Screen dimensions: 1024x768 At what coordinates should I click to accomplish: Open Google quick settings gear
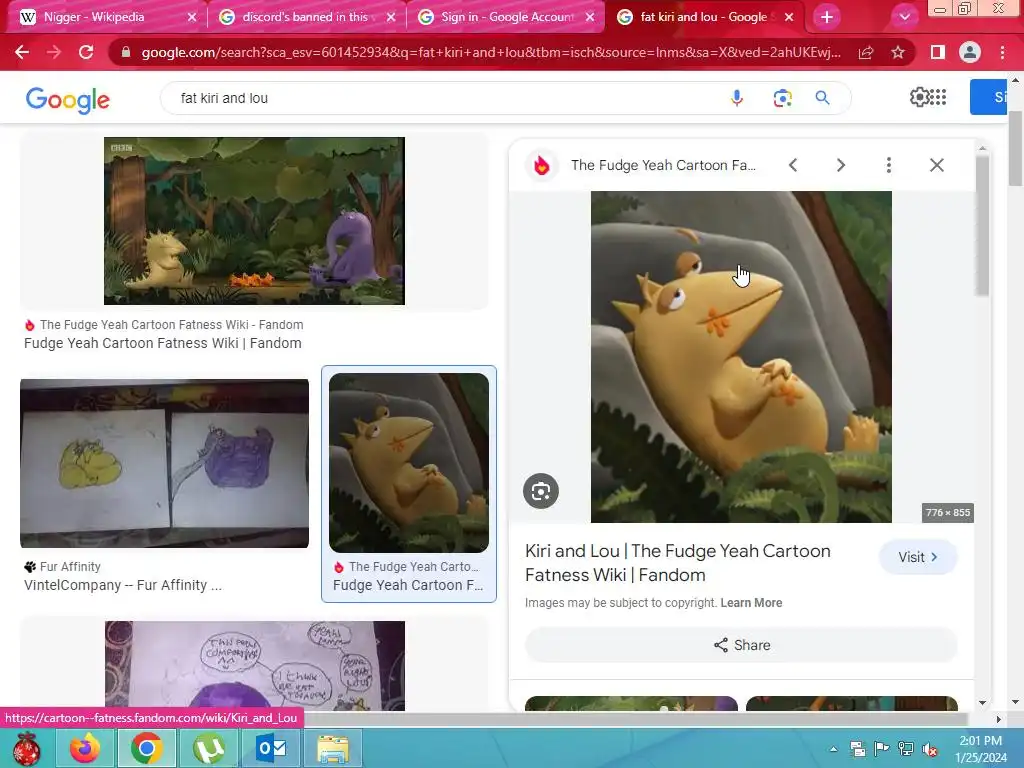pyautogui.click(x=919, y=97)
